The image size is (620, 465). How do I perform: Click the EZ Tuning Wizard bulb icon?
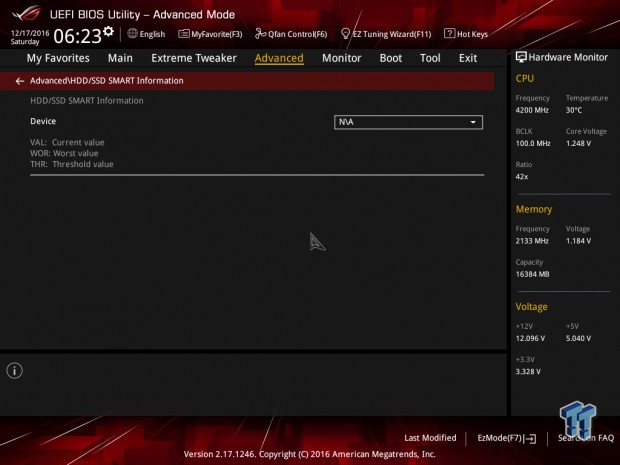pos(345,34)
